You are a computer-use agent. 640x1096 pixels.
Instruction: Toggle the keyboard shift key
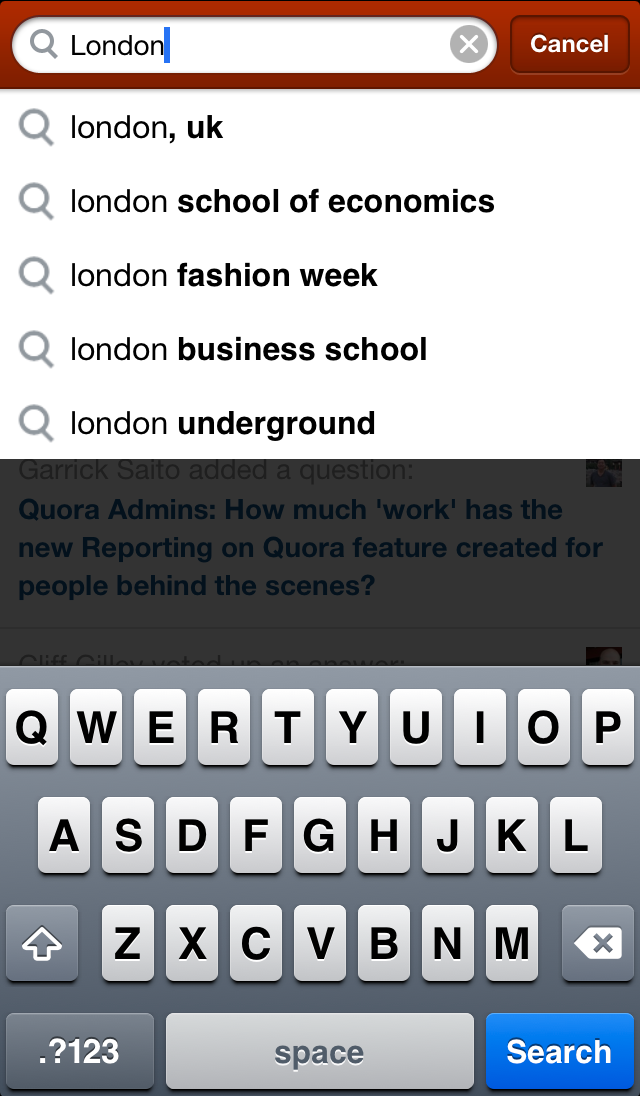(x=41, y=943)
